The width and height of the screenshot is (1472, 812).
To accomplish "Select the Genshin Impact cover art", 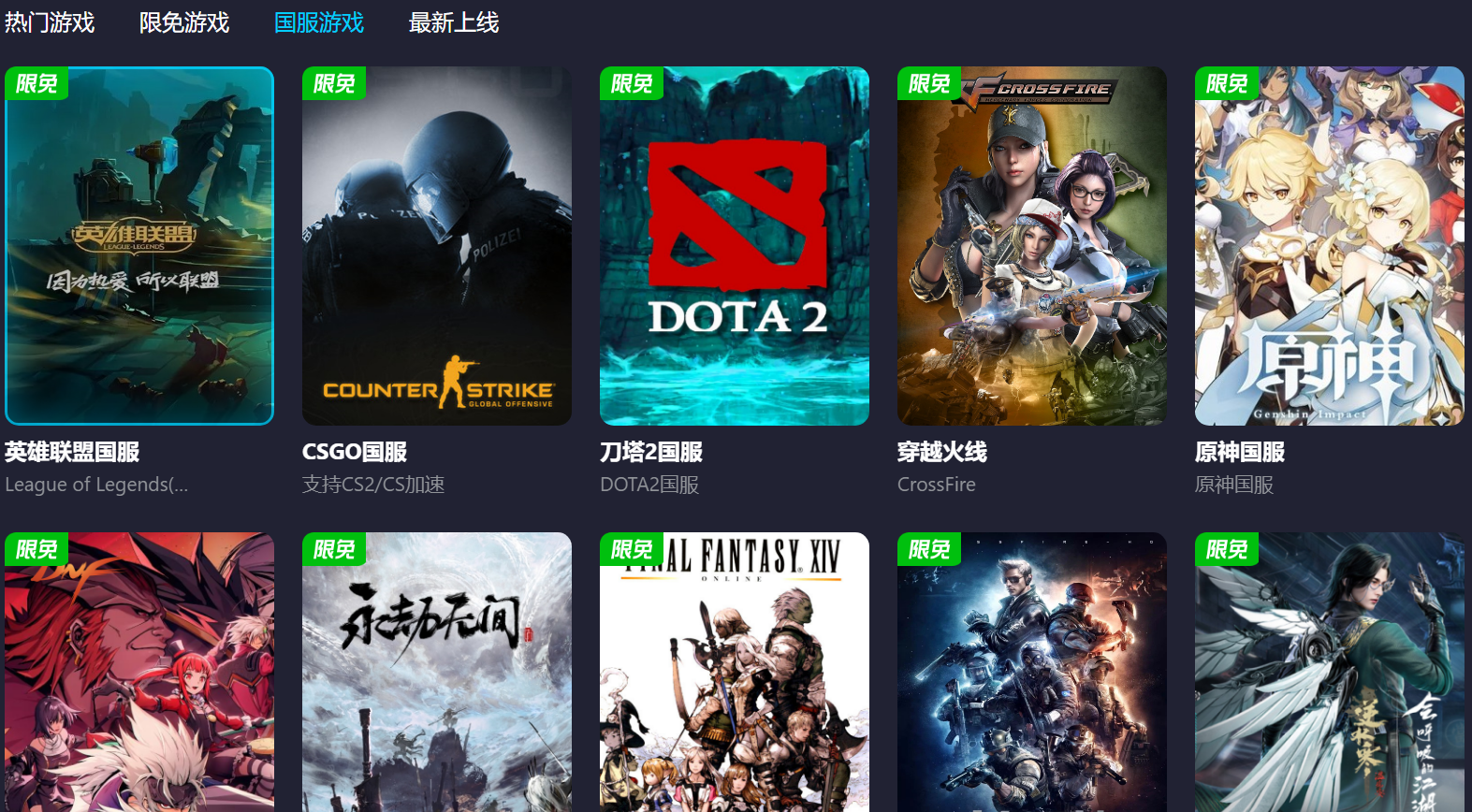I will tap(1330, 246).
